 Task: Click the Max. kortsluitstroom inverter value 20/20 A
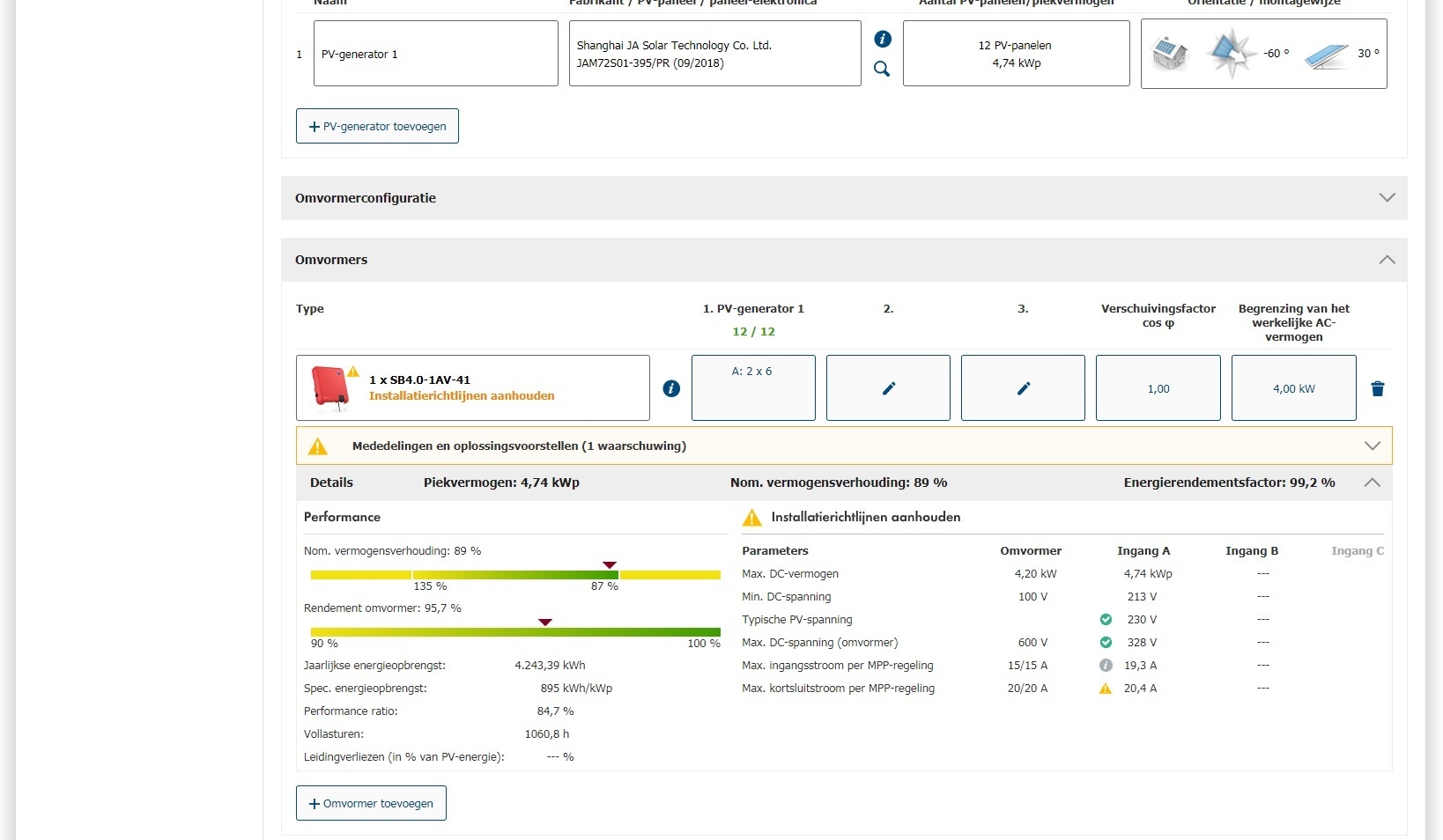(x=1027, y=689)
